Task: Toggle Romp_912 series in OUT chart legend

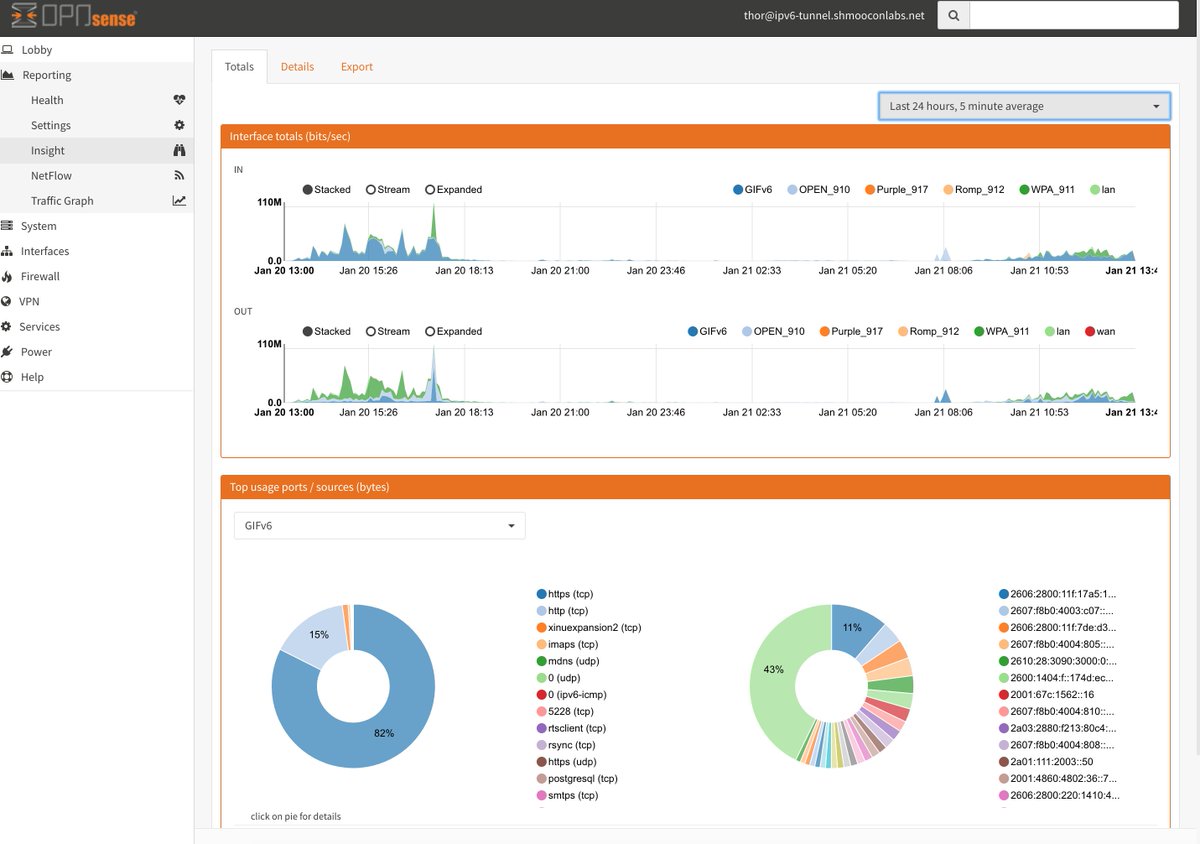Action: pos(927,331)
